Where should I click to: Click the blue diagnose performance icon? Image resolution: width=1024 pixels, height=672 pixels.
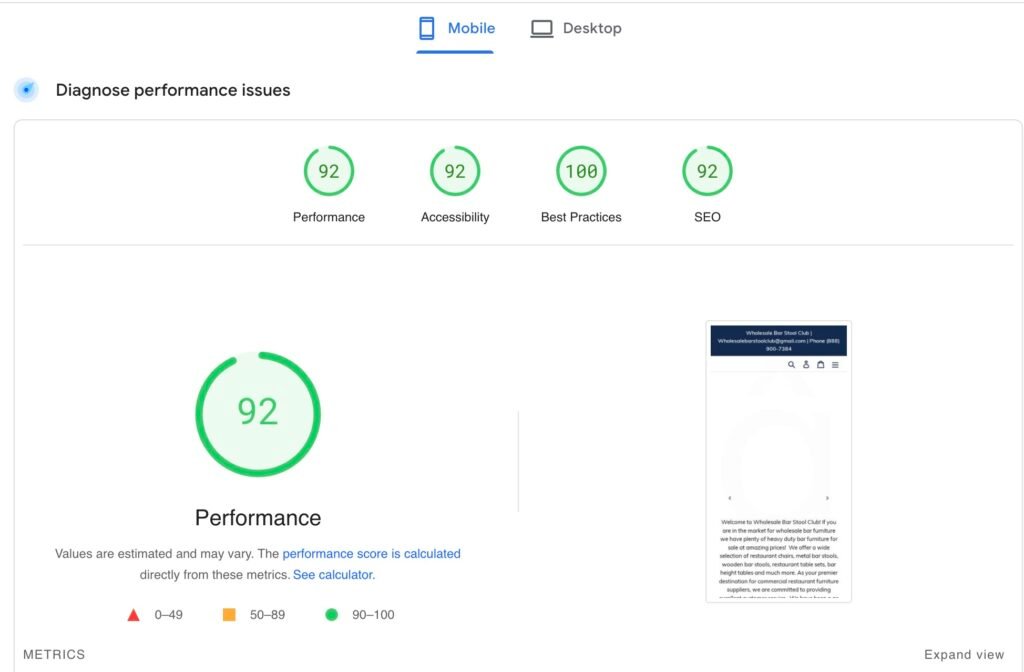pos(27,90)
